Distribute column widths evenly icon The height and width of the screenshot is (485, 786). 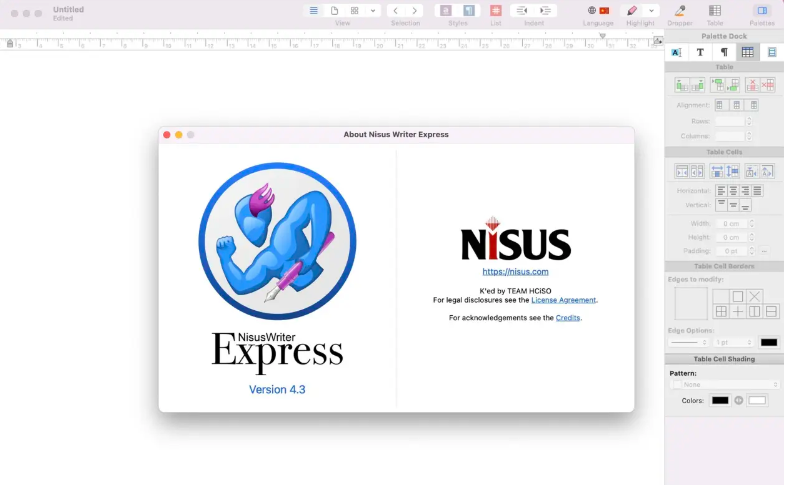pos(717,172)
